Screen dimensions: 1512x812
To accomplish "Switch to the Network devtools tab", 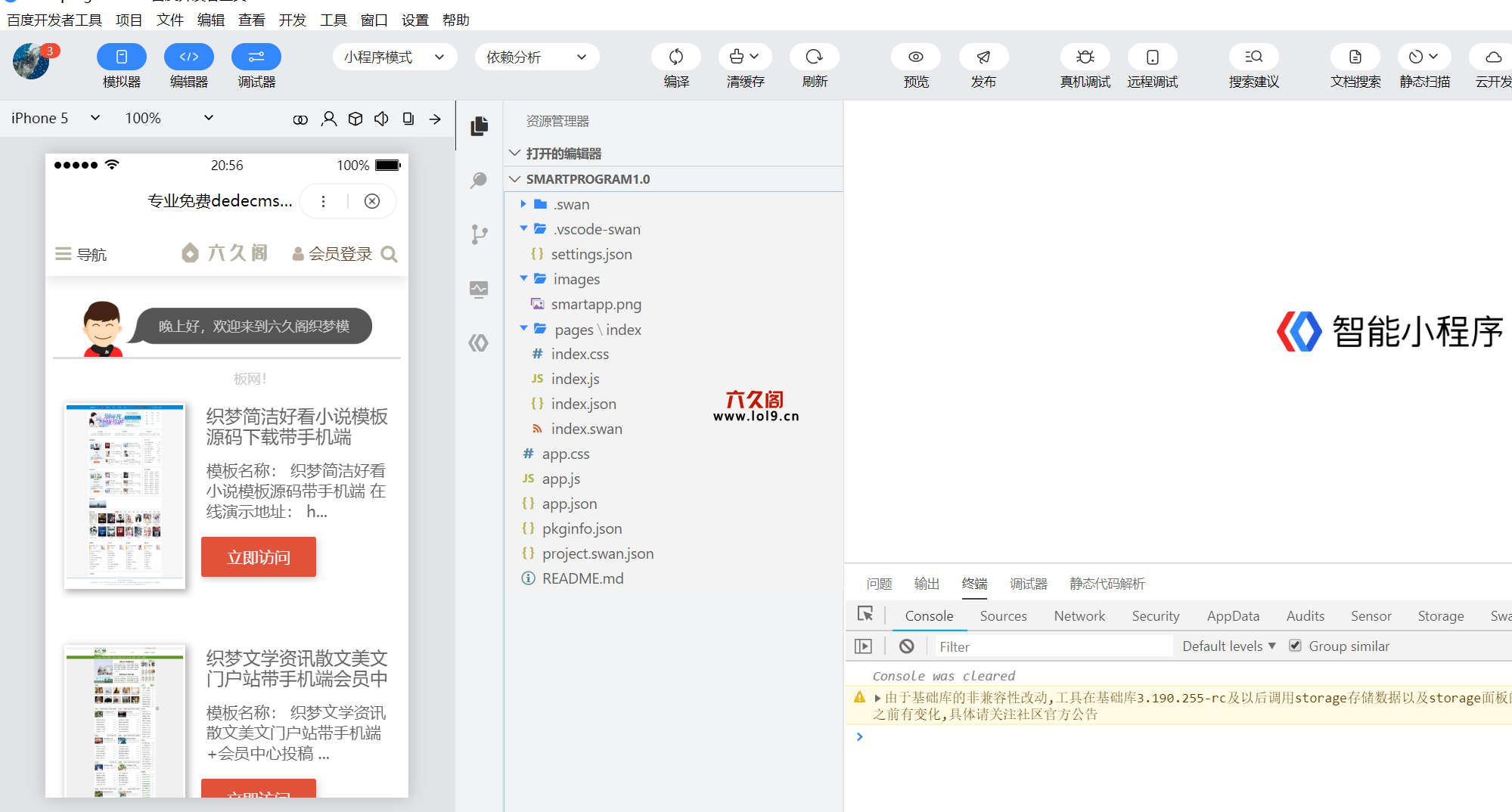I will (x=1079, y=616).
